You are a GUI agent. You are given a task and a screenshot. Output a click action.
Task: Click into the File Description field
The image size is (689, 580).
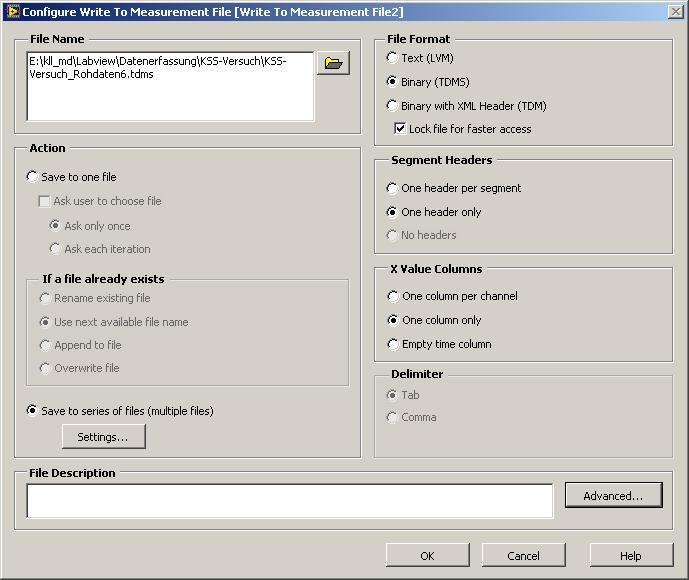(x=290, y=500)
